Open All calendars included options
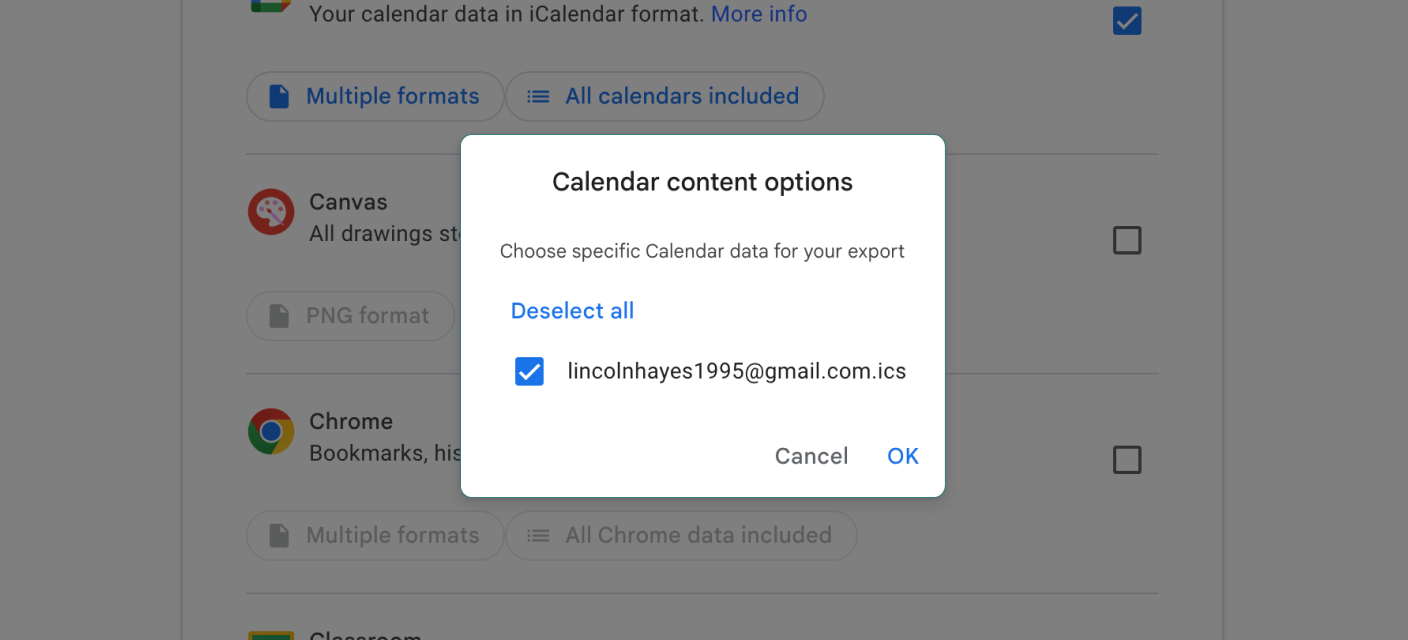This screenshot has height=640, width=1408. (665, 97)
